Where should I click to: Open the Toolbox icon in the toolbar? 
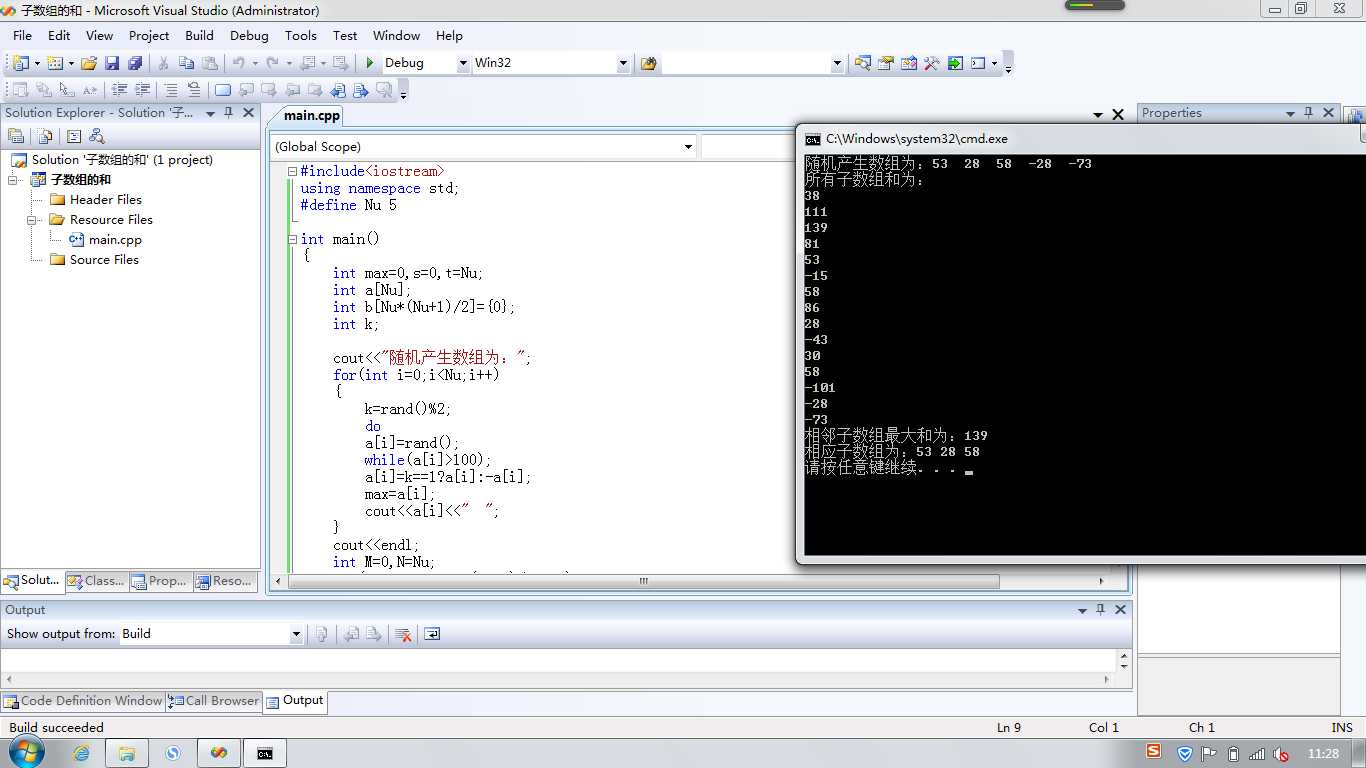tap(932, 63)
